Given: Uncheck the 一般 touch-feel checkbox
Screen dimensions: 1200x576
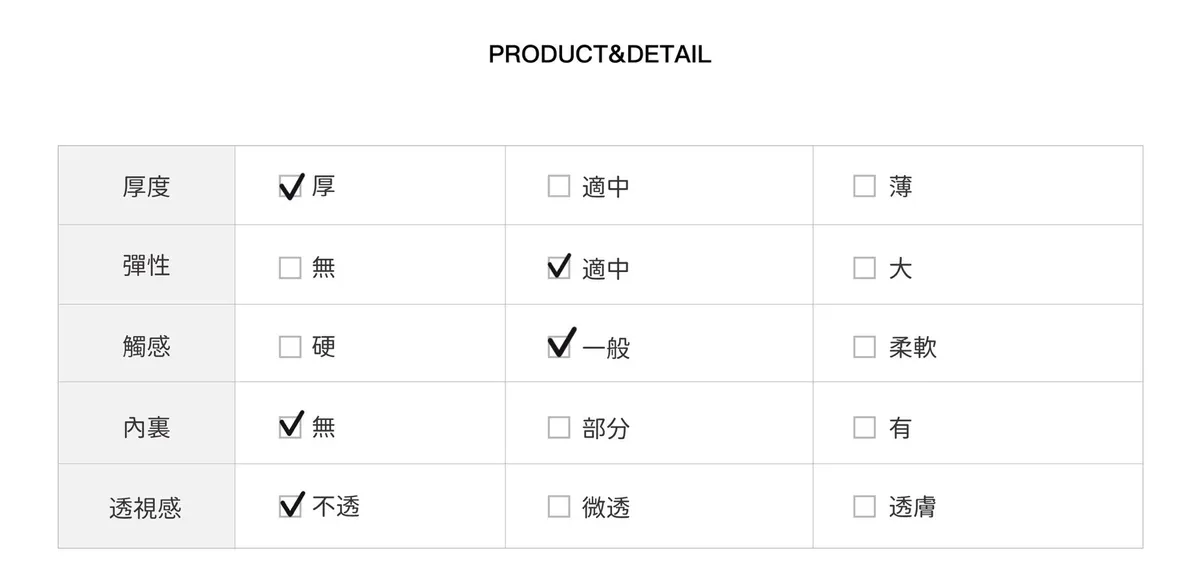Looking at the screenshot, I should coord(559,347).
